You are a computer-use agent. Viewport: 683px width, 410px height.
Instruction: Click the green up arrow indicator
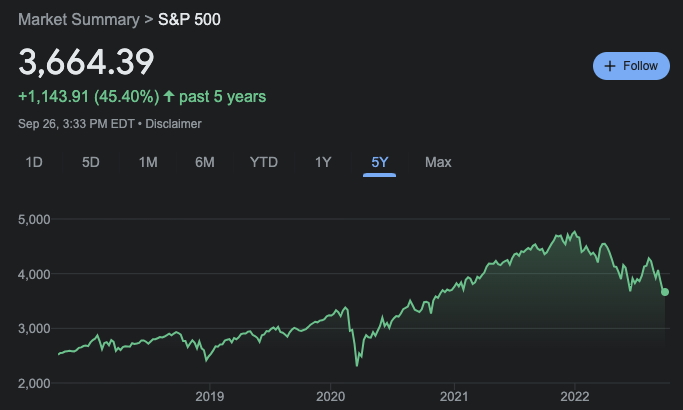(x=169, y=97)
